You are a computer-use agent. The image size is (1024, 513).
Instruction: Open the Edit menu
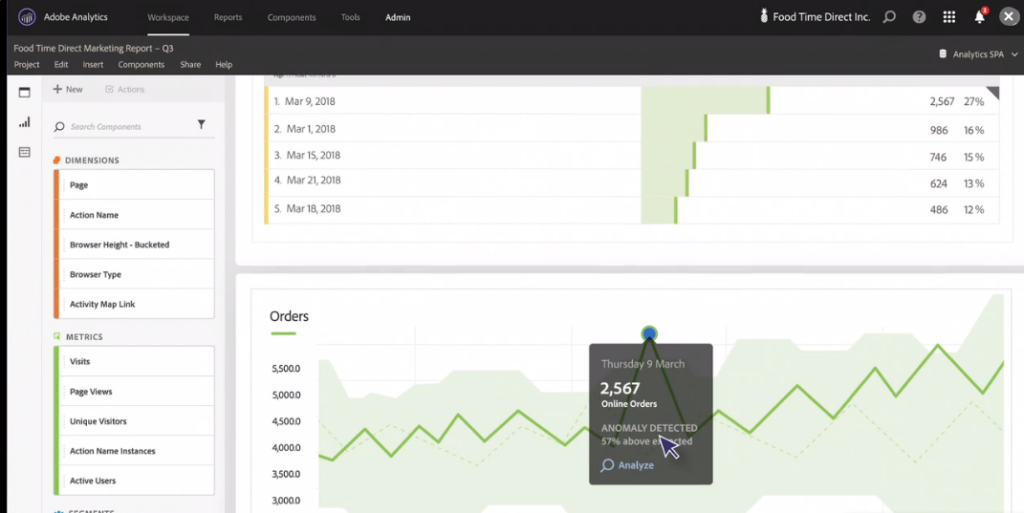point(61,65)
